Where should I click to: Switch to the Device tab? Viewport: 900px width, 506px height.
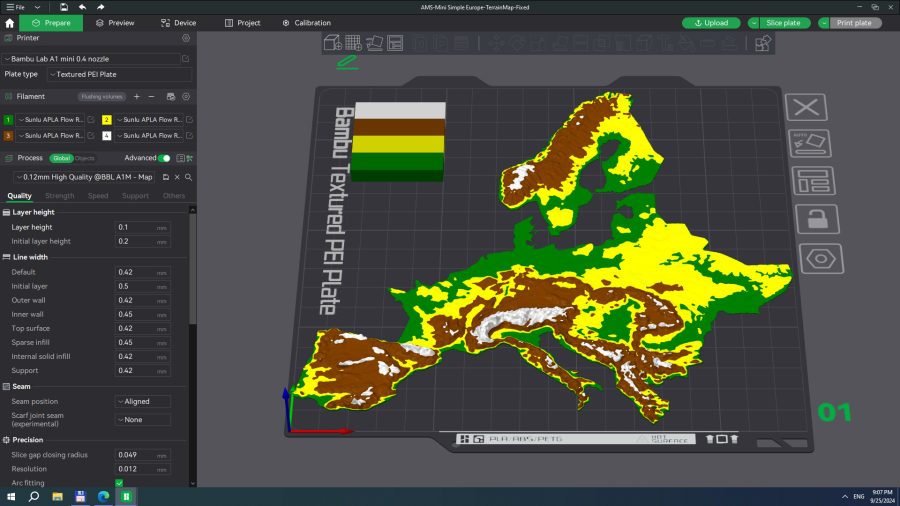[x=179, y=23]
